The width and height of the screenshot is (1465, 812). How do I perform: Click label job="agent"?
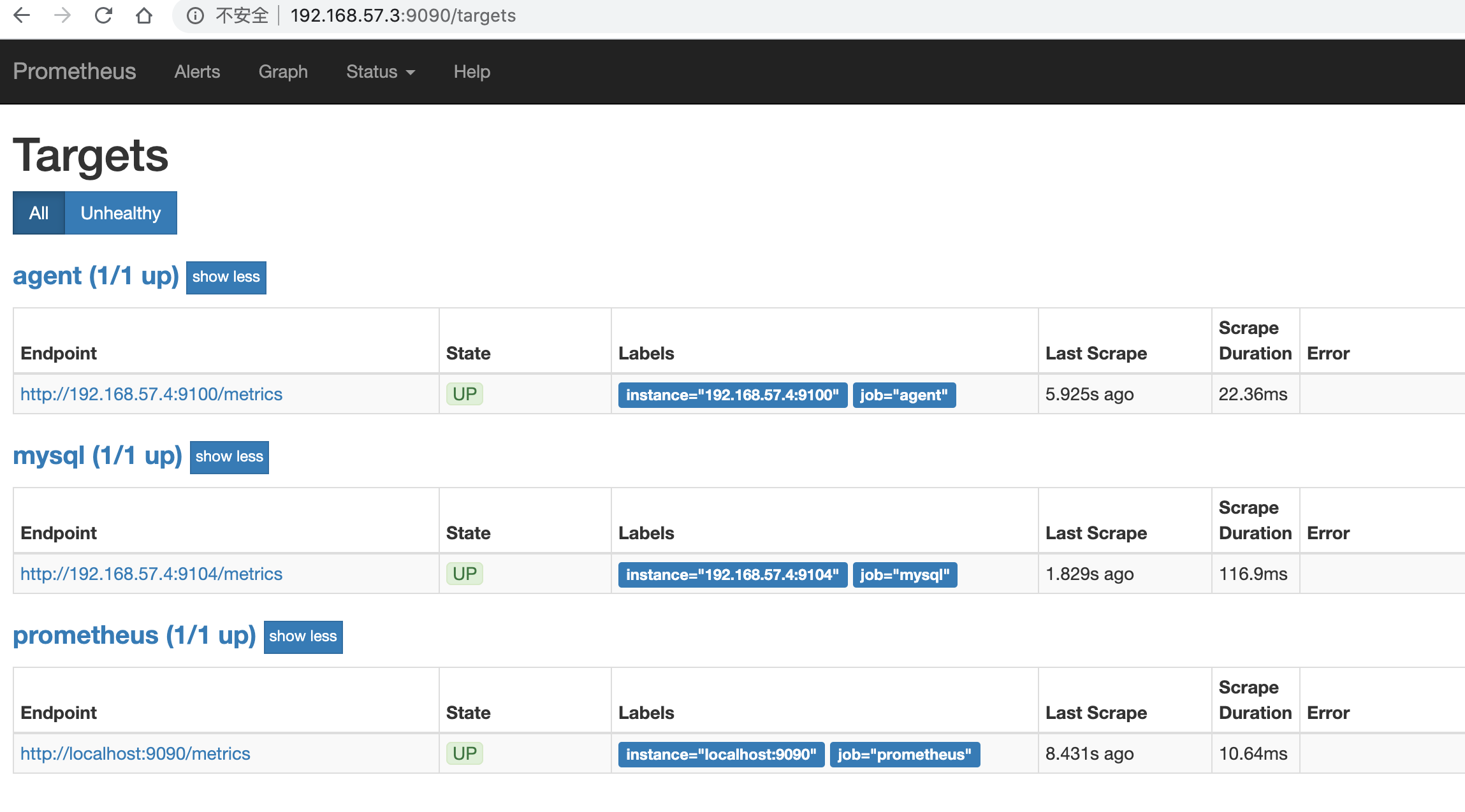point(904,395)
